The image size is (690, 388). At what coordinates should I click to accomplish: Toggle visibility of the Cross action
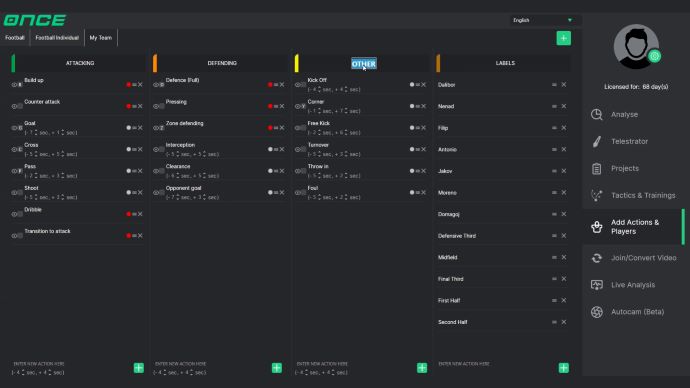(14, 149)
